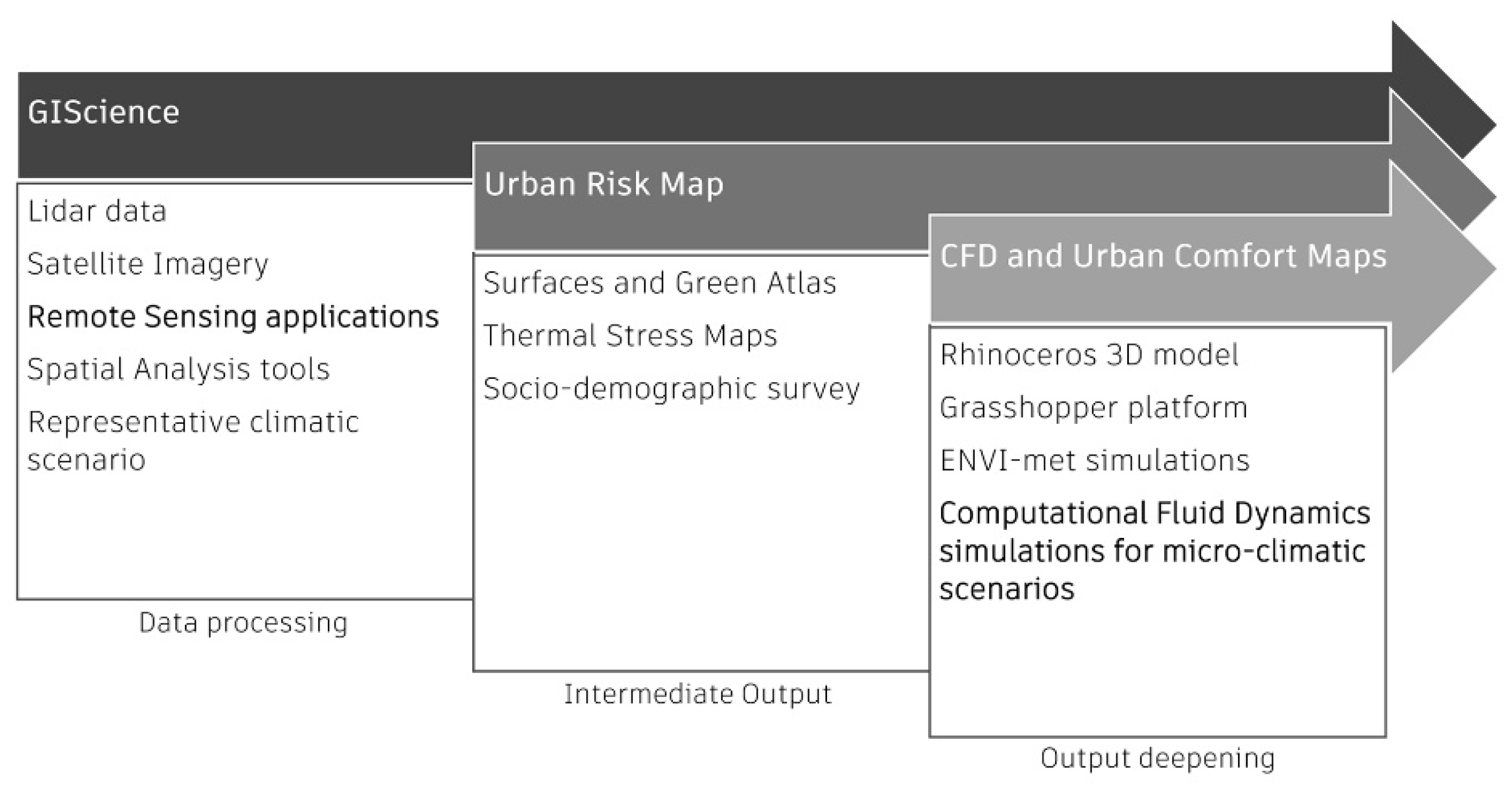Viewport: 1512px width, 786px height.
Task: Select Spatial Analysis tools entry
Action: (x=179, y=369)
